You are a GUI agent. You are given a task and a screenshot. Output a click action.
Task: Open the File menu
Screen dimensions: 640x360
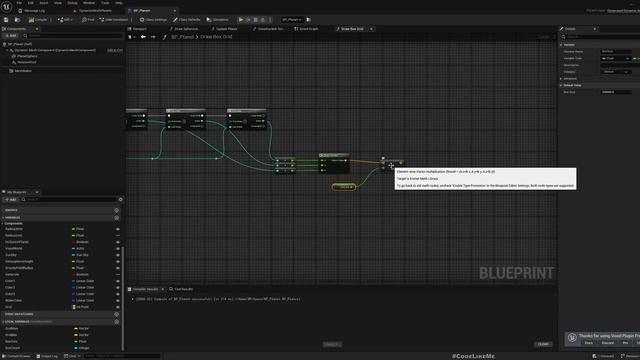pyautogui.click(x=19, y=3)
